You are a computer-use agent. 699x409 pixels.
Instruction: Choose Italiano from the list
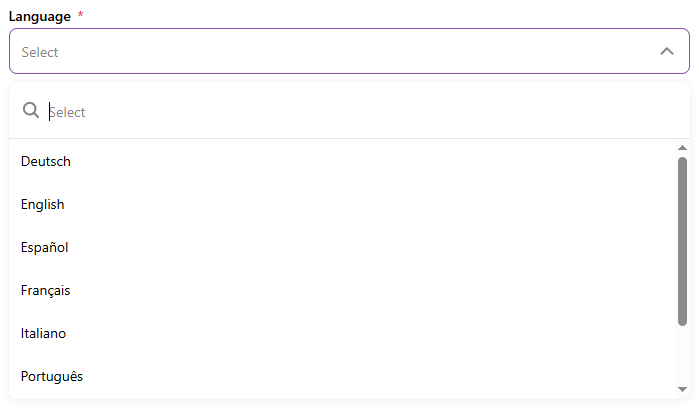[44, 333]
